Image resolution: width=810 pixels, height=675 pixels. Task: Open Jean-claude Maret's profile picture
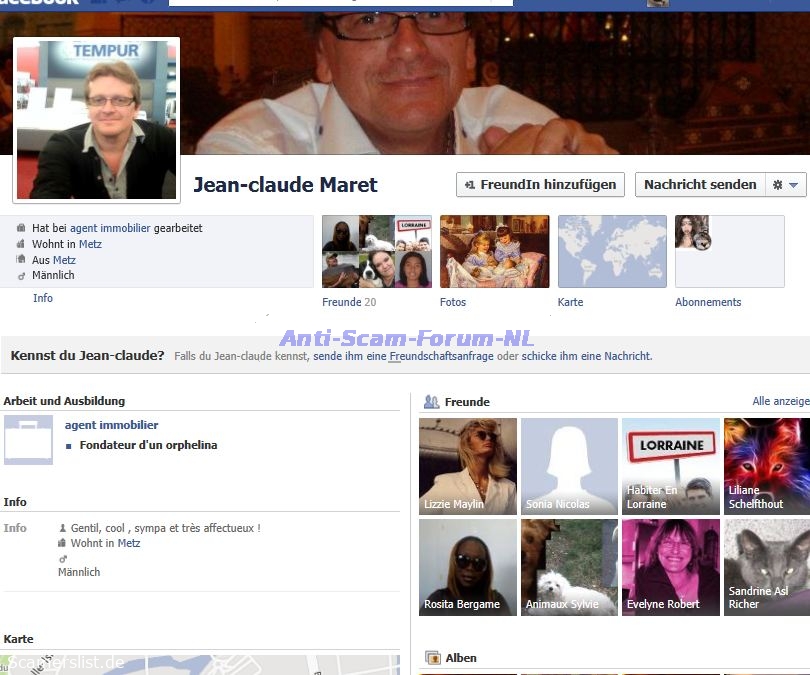(x=96, y=119)
